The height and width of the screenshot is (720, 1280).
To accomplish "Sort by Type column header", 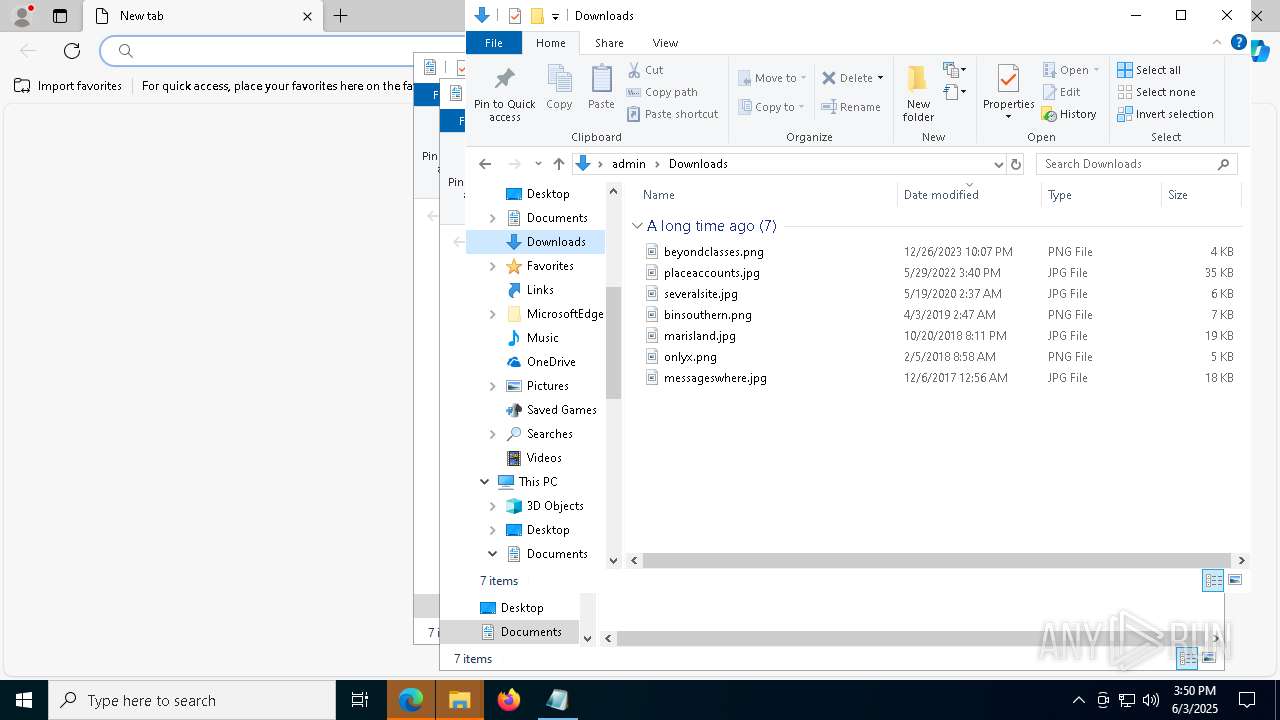I will pos(1101,195).
